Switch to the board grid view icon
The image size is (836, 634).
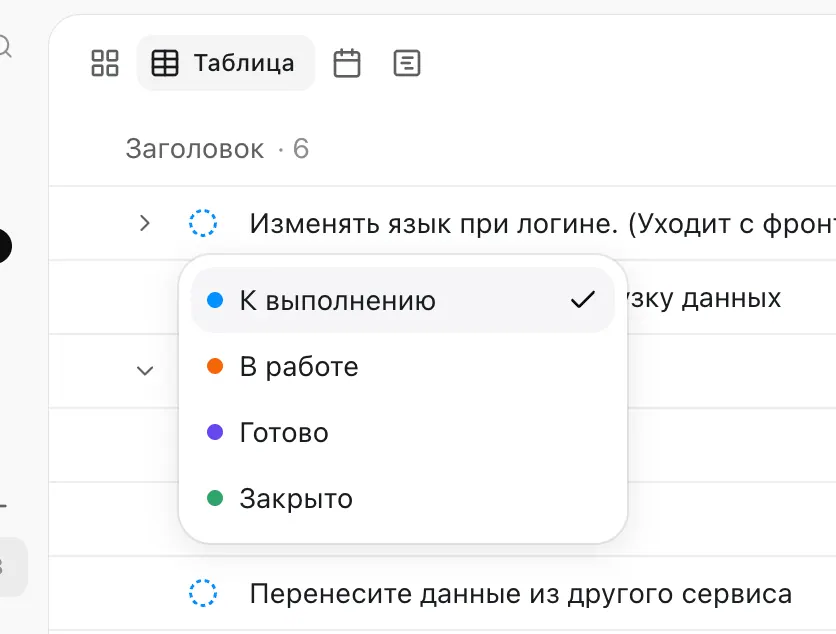[104, 63]
